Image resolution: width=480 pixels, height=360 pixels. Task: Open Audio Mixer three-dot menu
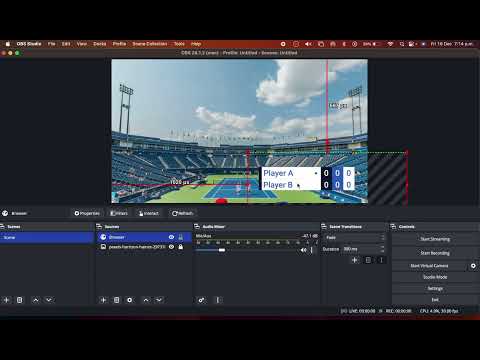(x=217, y=300)
